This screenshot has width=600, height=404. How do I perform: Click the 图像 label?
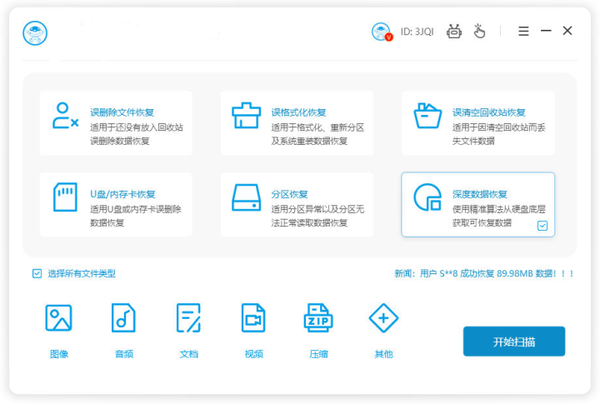(59, 354)
